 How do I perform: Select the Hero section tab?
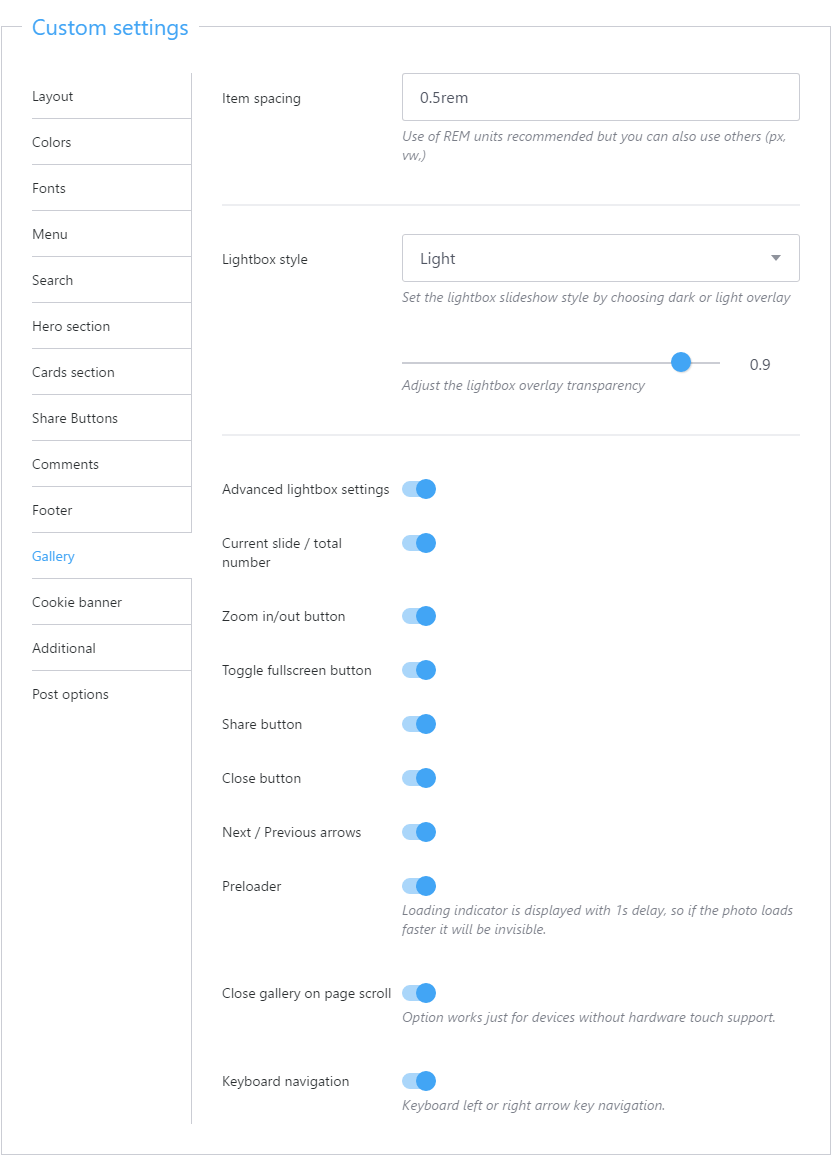pos(71,326)
